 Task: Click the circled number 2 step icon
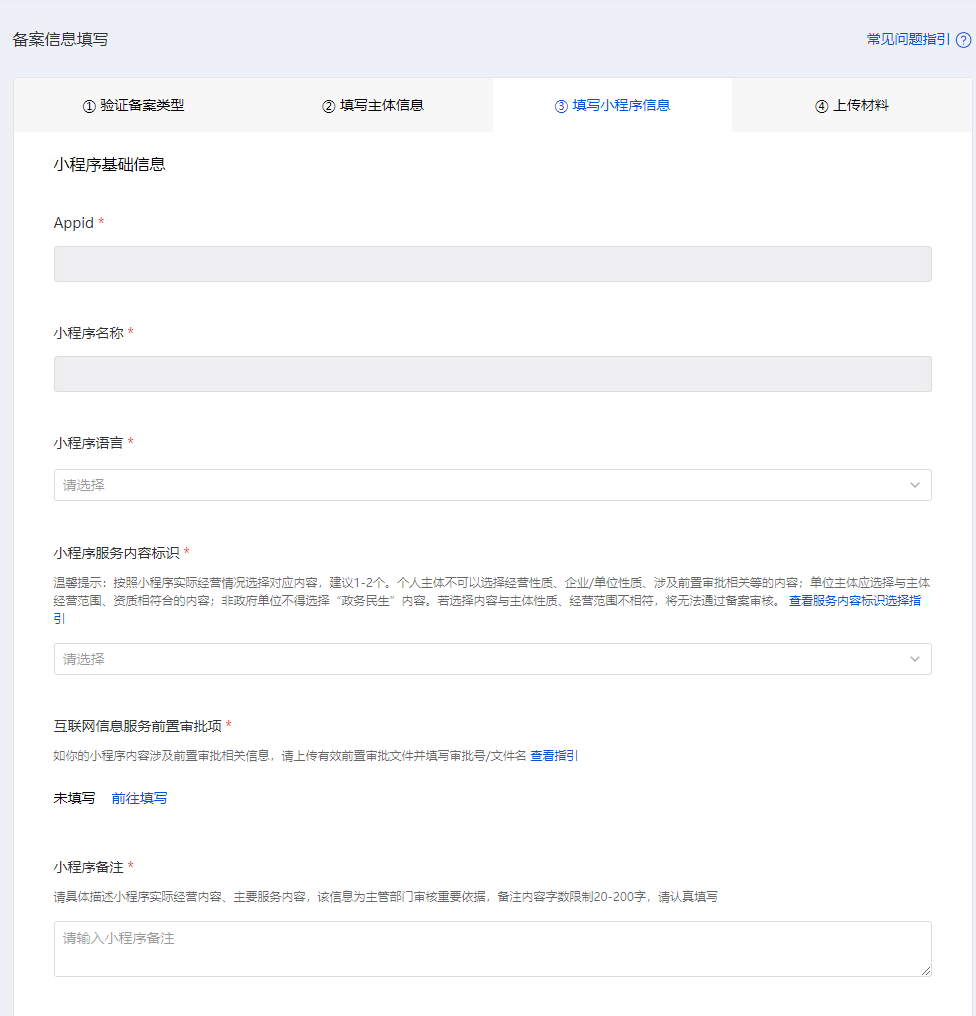[x=328, y=106]
